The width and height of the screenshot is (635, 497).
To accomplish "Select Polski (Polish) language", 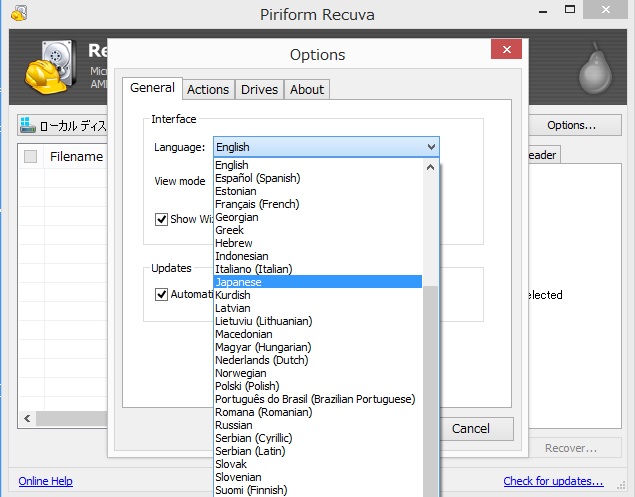I will (x=318, y=386).
